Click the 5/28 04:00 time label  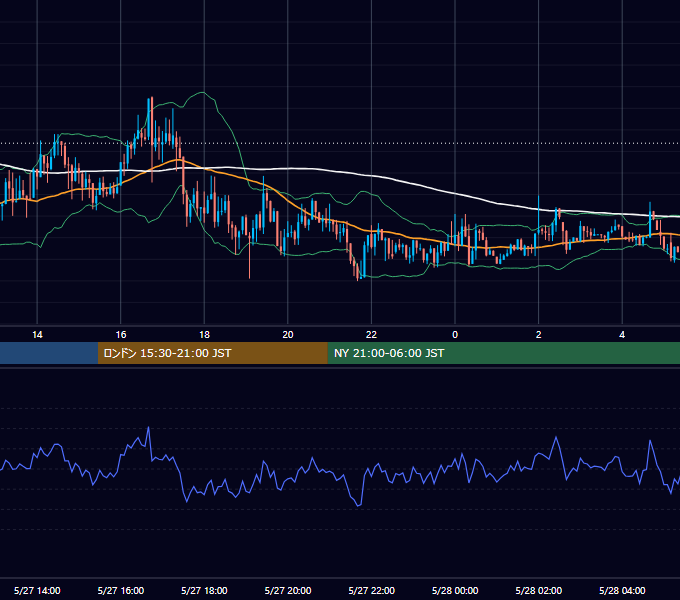pyautogui.click(x=622, y=590)
